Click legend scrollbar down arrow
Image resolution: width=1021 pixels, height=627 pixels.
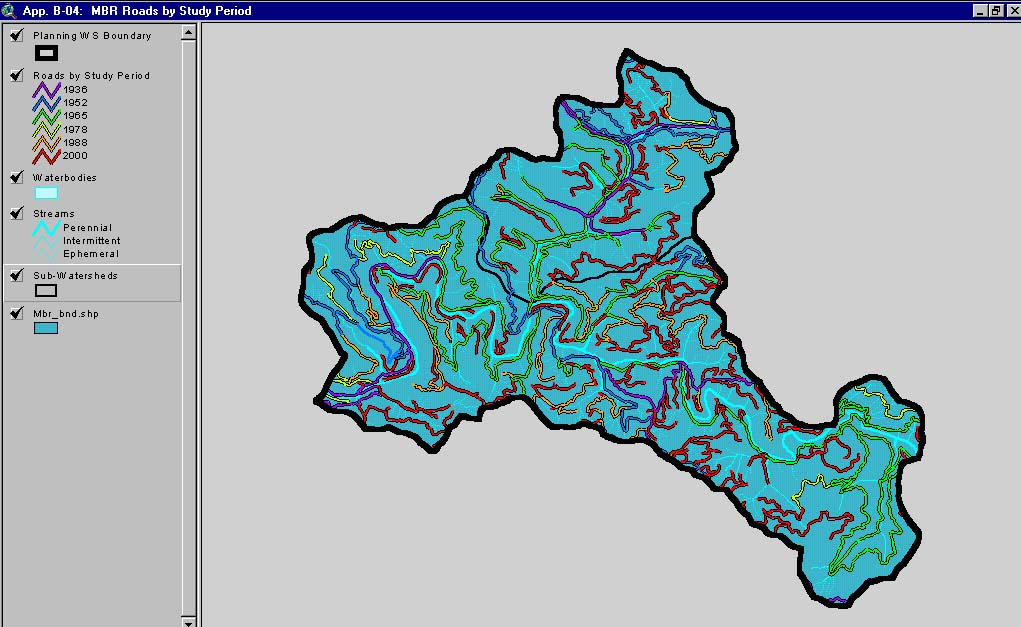click(188, 622)
